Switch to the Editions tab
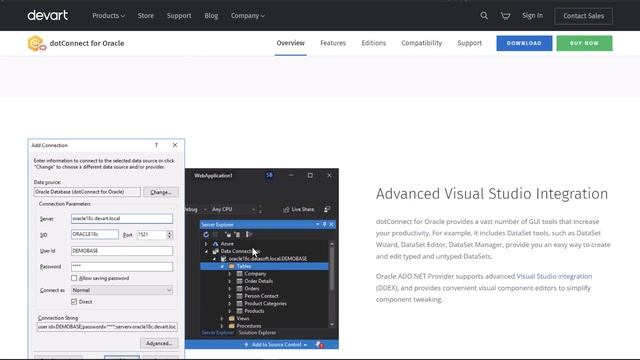 [373, 43]
